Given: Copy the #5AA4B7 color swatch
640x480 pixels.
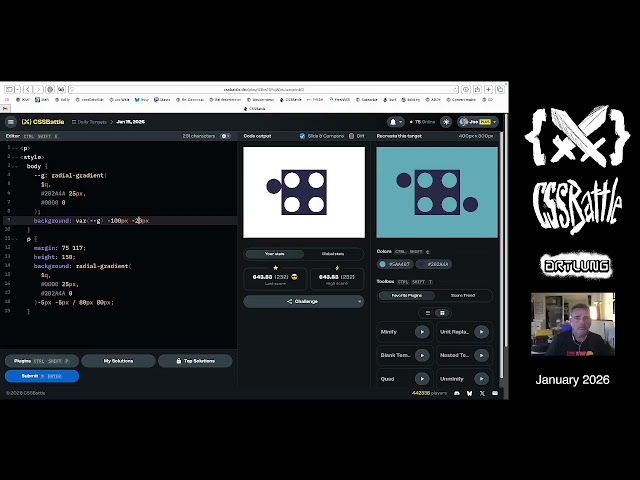Looking at the screenshot, I should [x=395, y=264].
